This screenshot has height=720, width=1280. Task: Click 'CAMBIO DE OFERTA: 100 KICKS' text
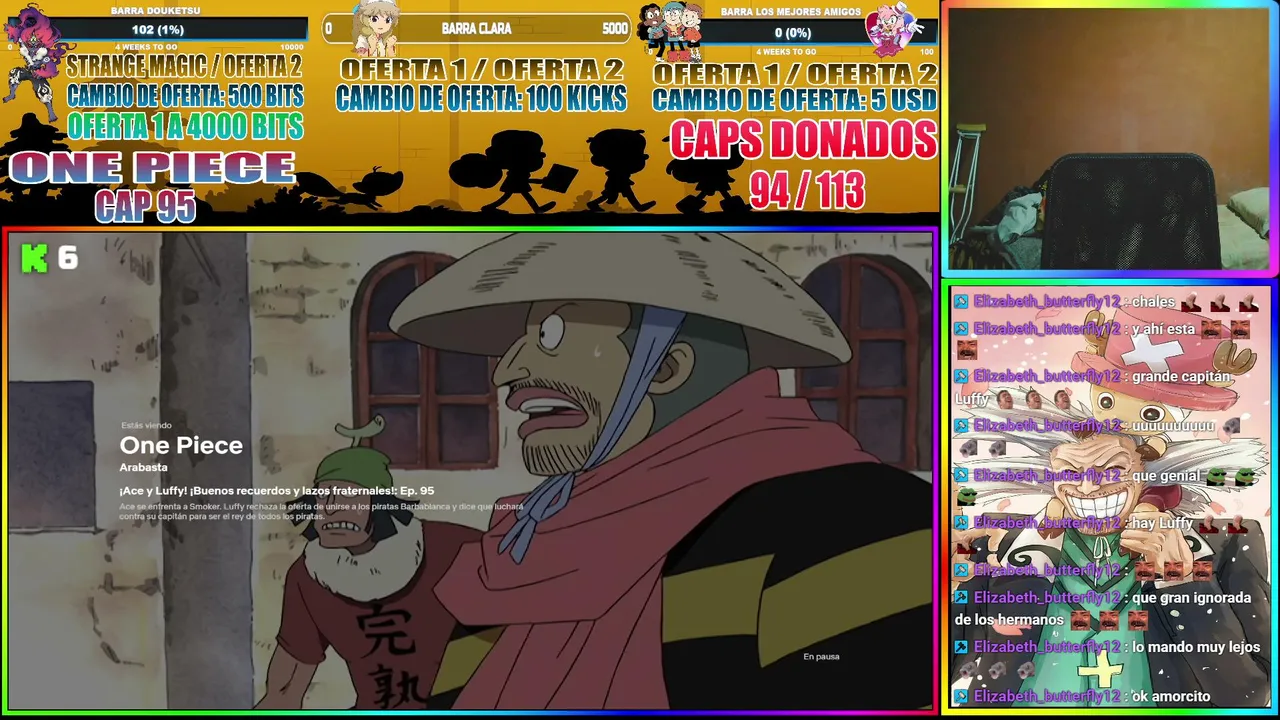(481, 98)
